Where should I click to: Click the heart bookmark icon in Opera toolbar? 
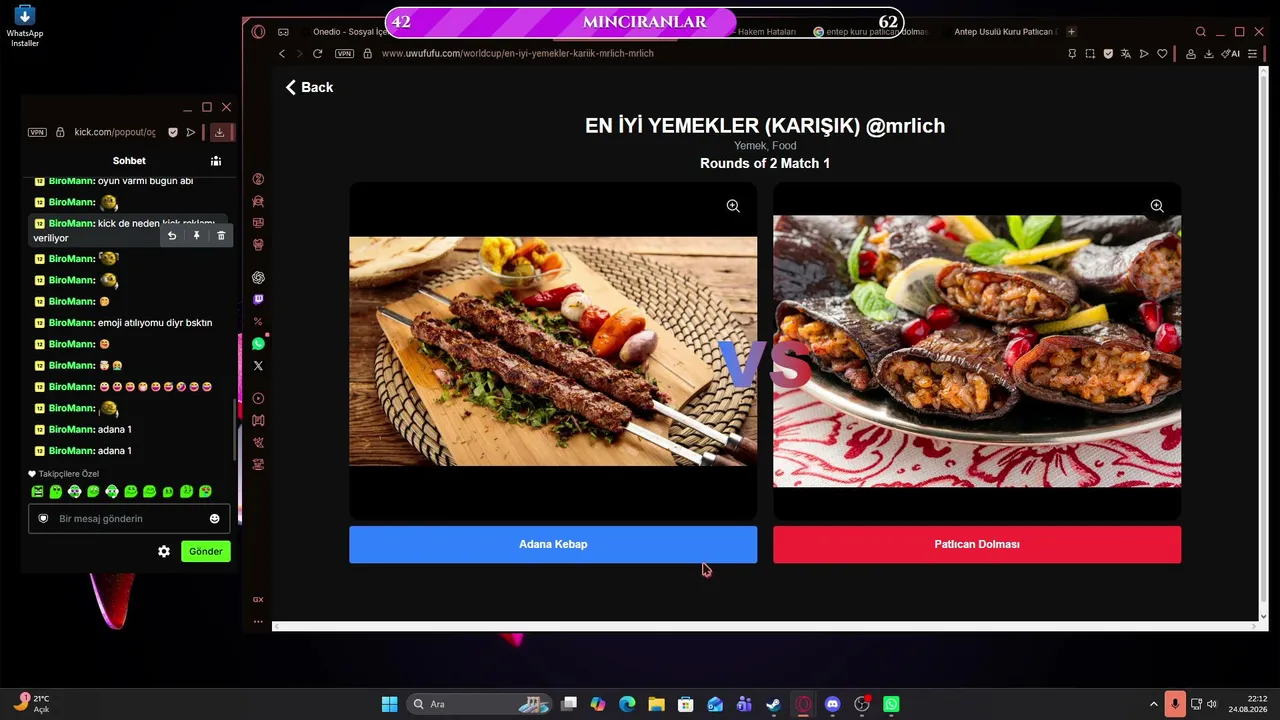pyautogui.click(x=1162, y=53)
